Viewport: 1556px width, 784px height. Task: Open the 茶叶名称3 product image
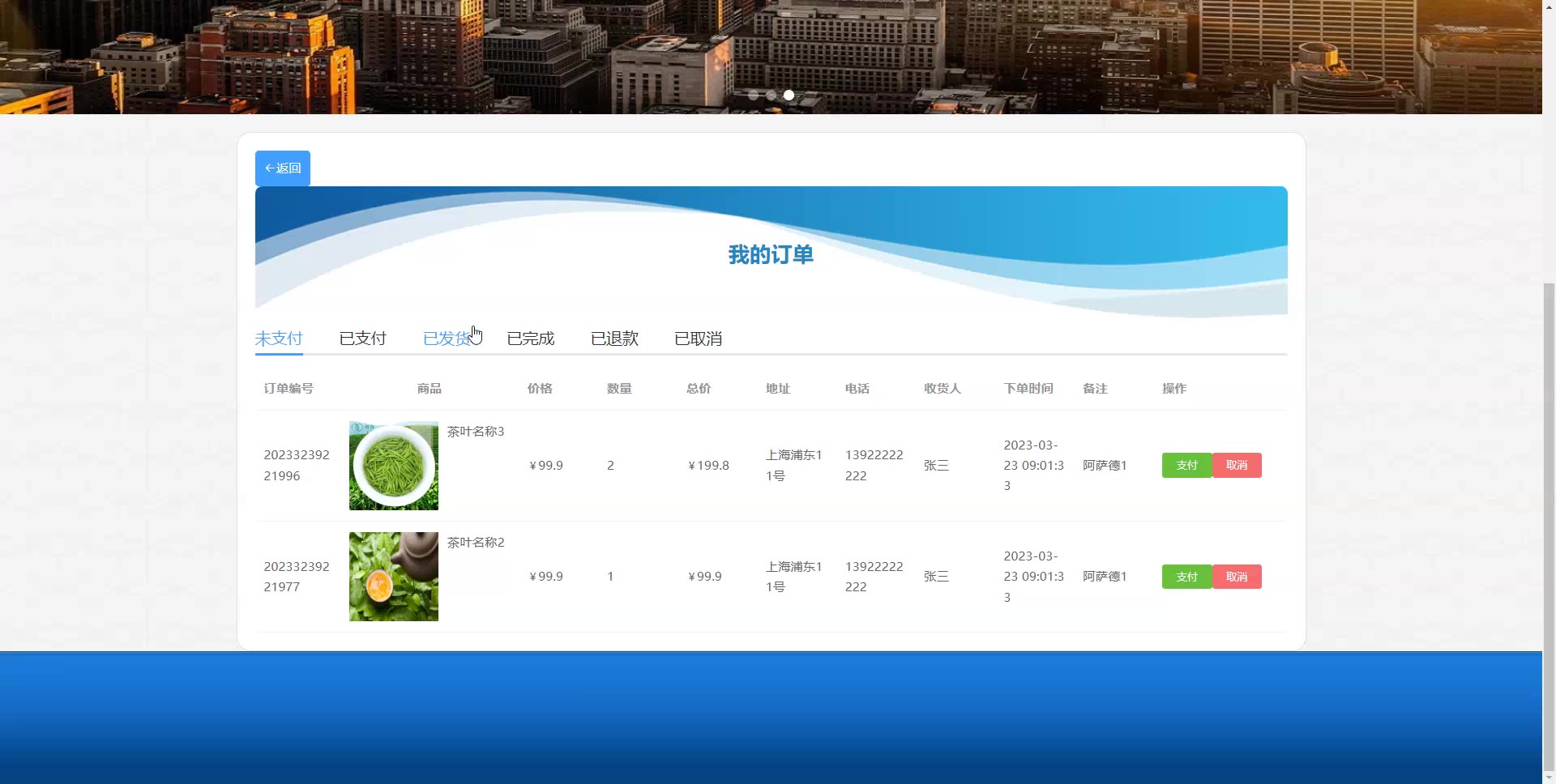pos(394,466)
